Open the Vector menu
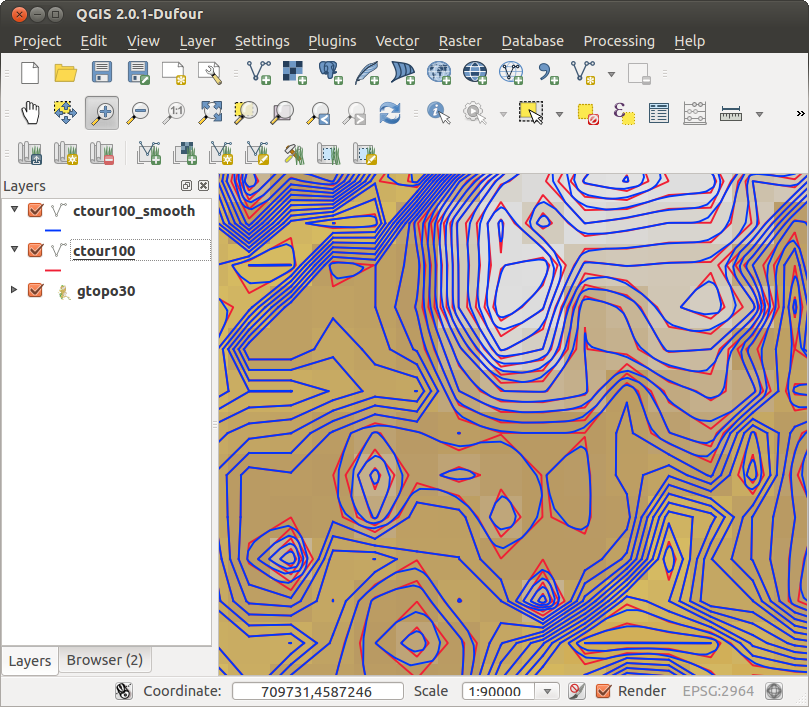 click(x=396, y=41)
